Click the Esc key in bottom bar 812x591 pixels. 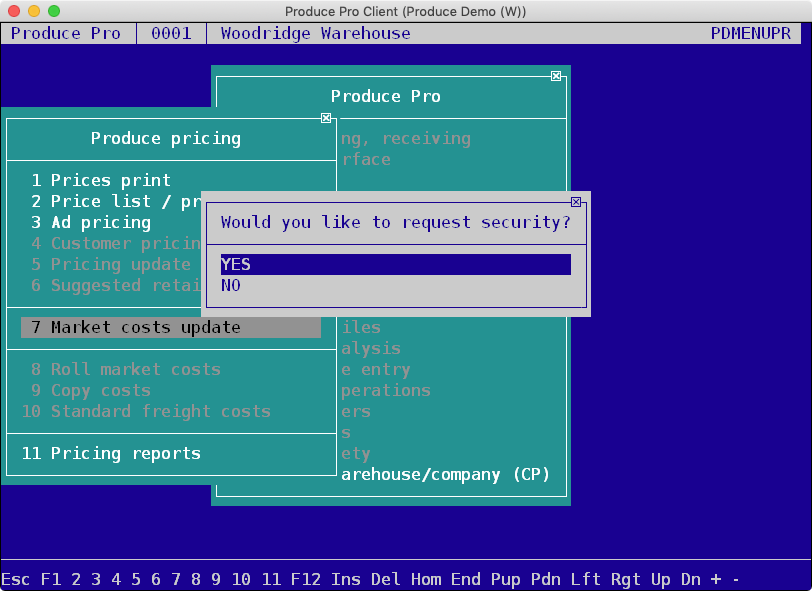[x=16, y=579]
